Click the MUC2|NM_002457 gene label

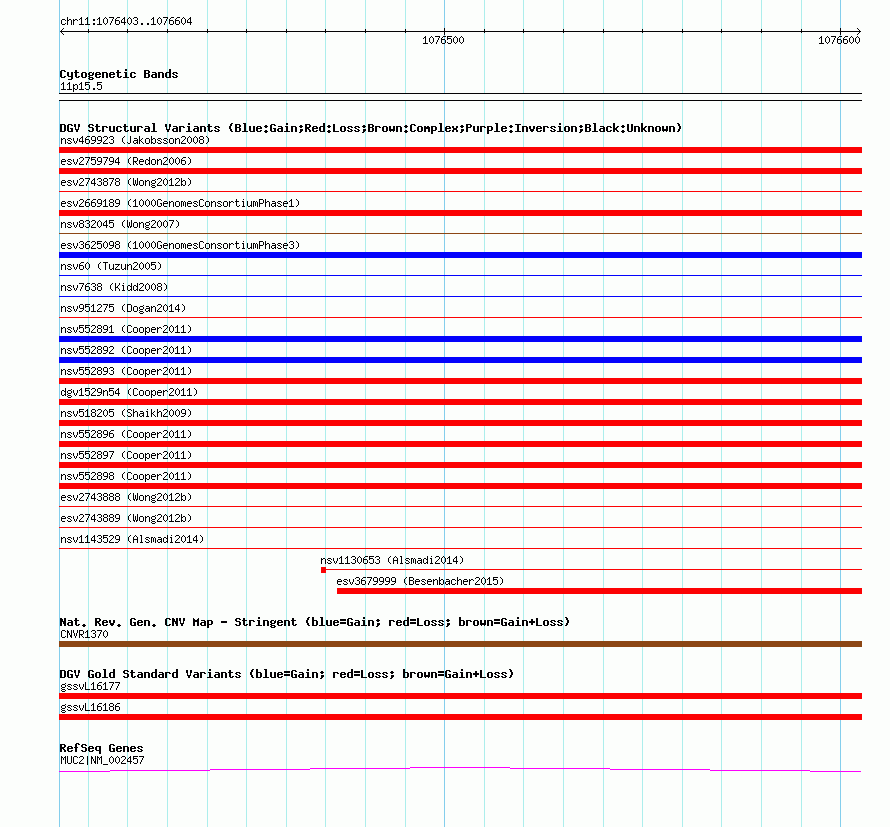click(x=102, y=760)
